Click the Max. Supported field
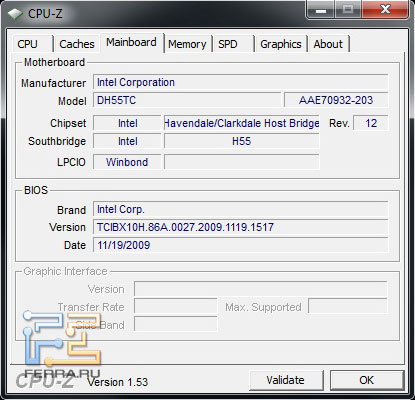 point(348,306)
